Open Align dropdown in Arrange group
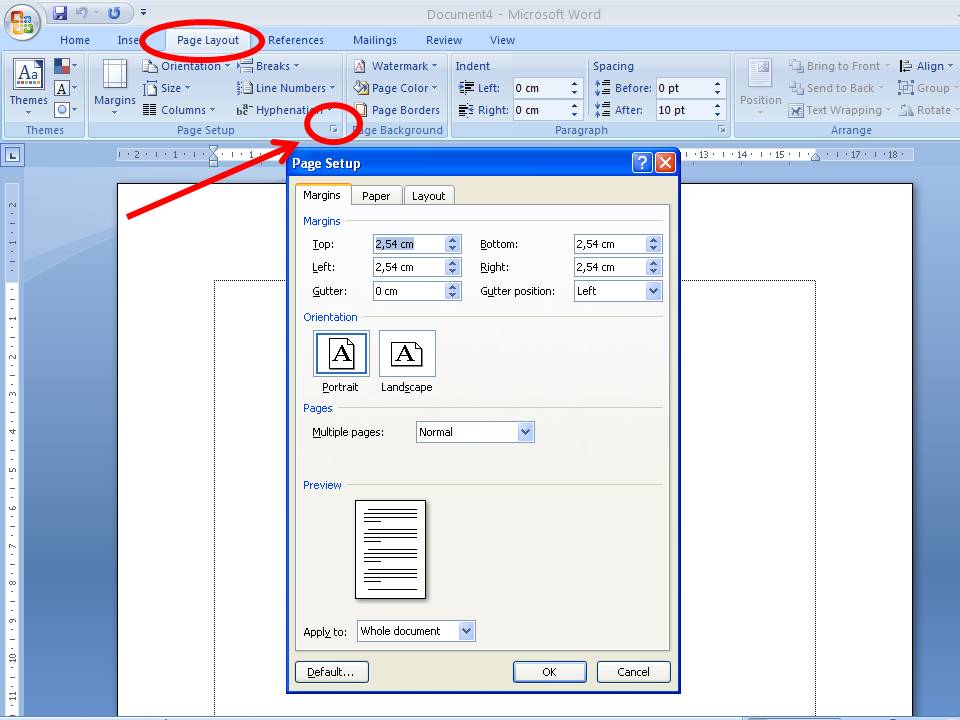Viewport: 960px width, 720px height. pyautogui.click(x=926, y=66)
